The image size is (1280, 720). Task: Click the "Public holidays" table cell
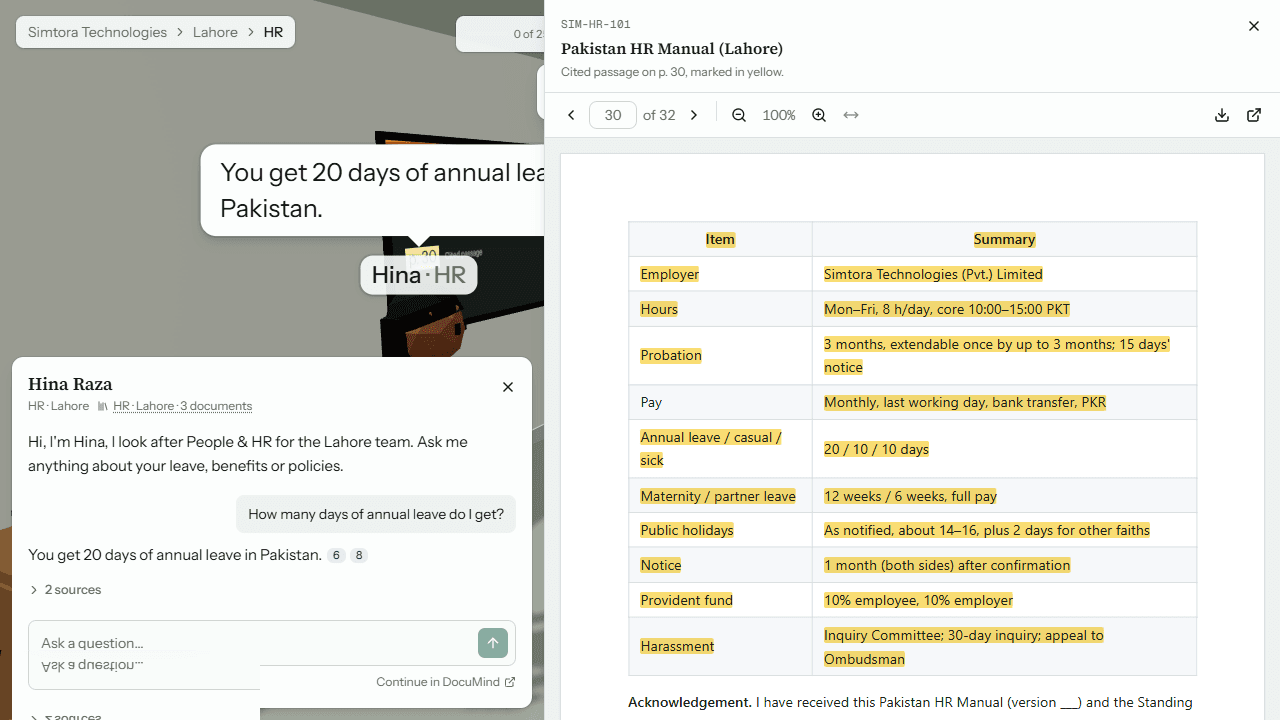(720, 530)
